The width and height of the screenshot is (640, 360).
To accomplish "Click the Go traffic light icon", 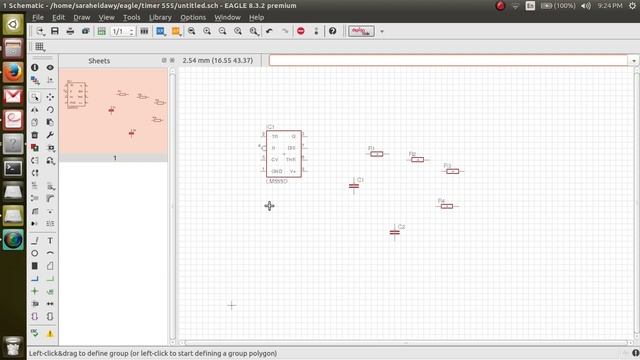I will [316, 31].
